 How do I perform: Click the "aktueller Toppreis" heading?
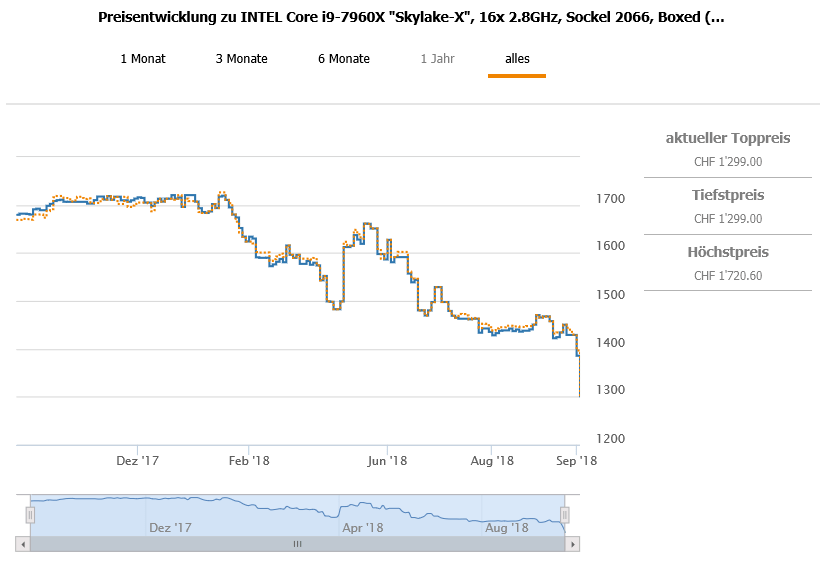point(728,138)
